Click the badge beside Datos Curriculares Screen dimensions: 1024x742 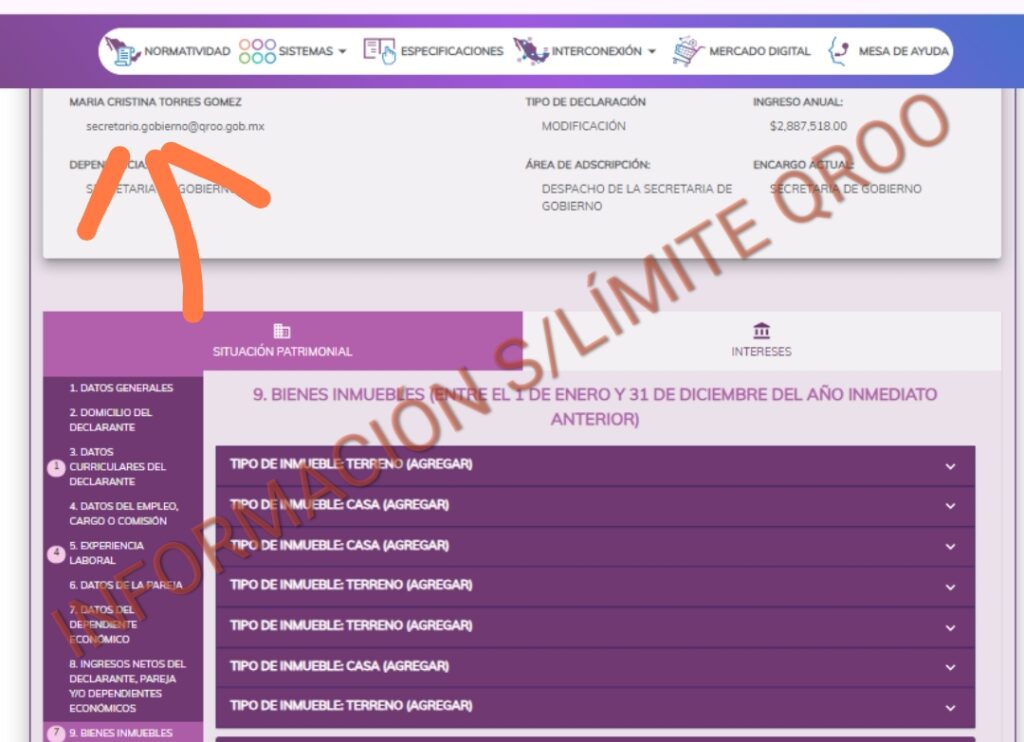pos(56,467)
